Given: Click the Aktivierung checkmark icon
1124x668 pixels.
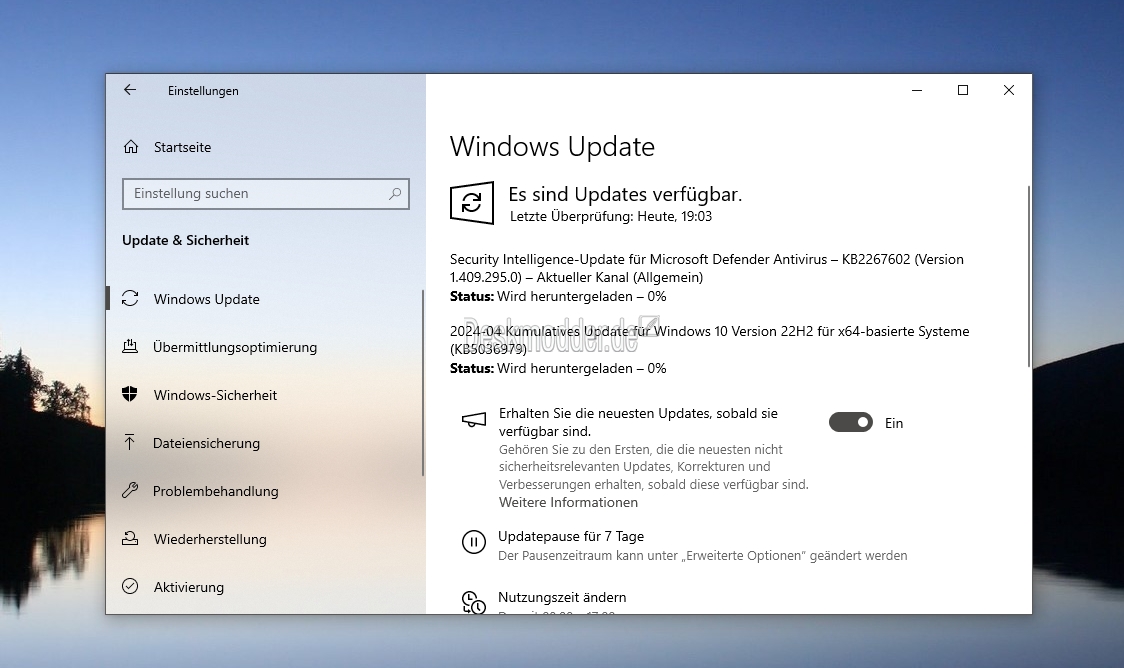Looking at the screenshot, I should [x=130, y=586].
